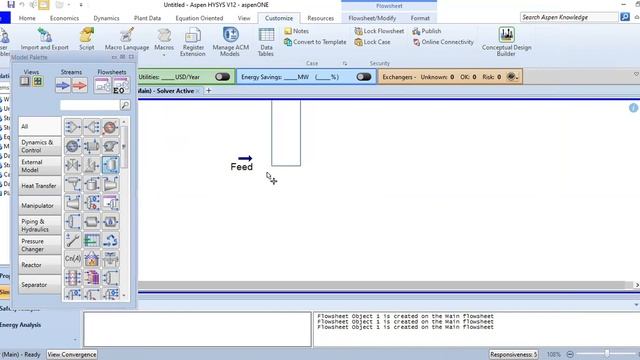The width and height of the screenshot is (640, 360).
Task: Select the Recycle arrows icon
Action: (x=110, y=240)
